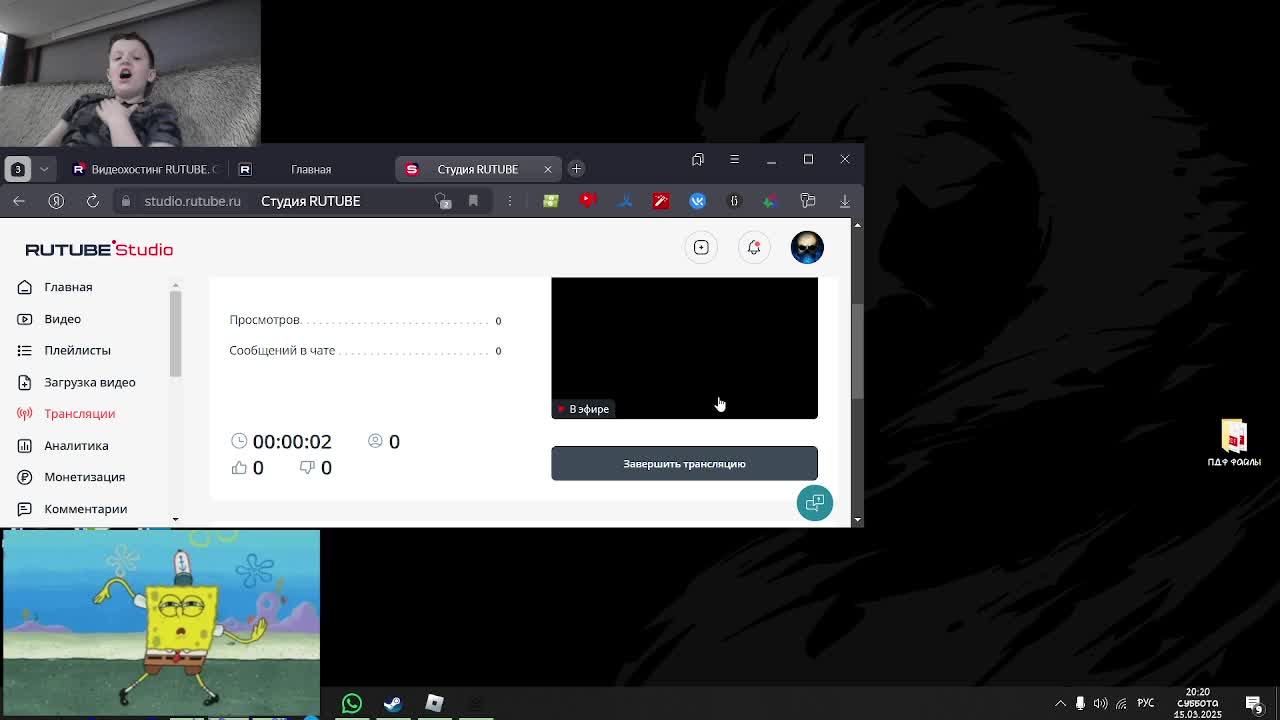Click the Сообщений в чате stat row

365,351
